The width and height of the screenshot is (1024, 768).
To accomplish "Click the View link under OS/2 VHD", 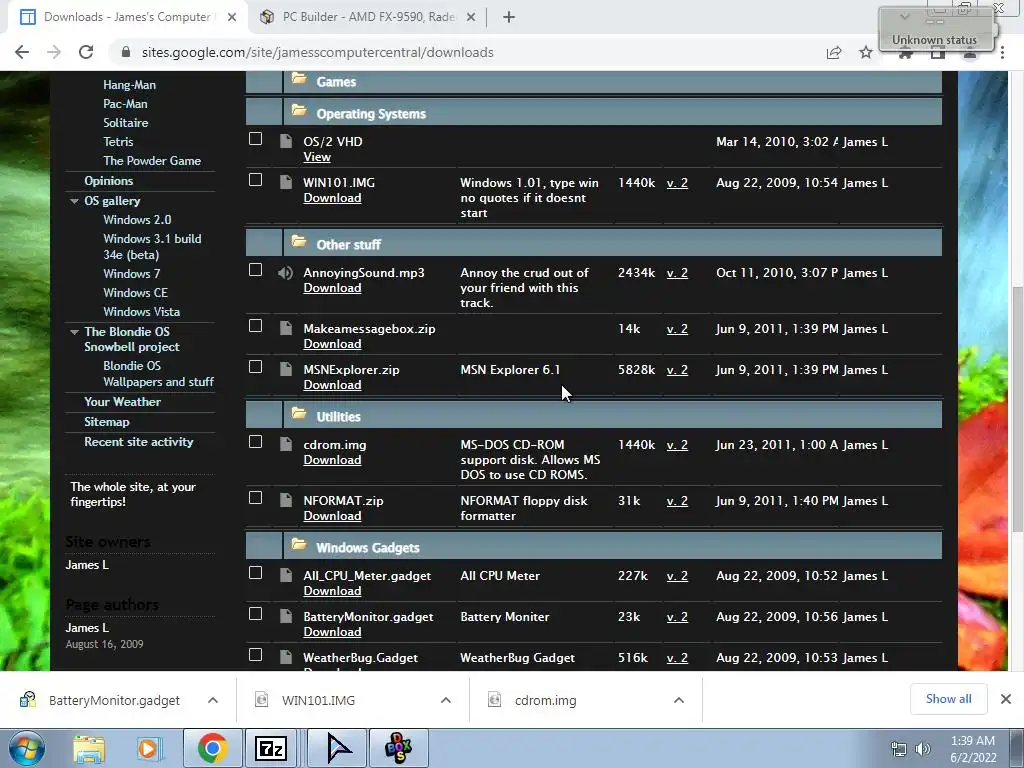I will tap(317, 157).
